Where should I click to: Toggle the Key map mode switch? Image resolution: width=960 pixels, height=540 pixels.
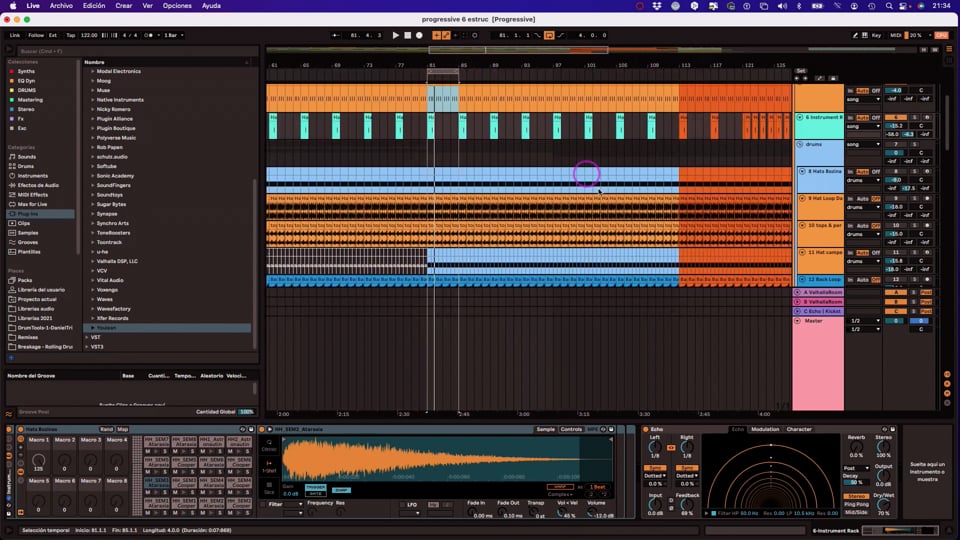pyautogui.click(x=876, y=36)
